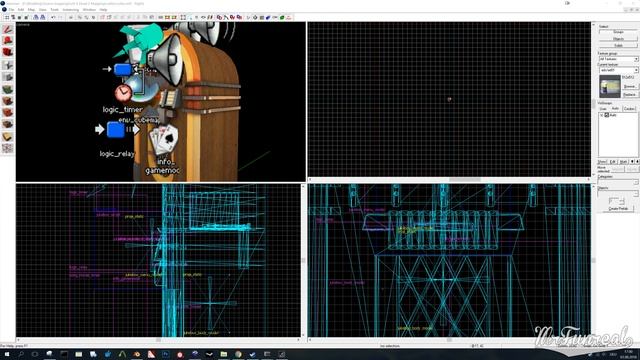Switch to the Cordon VisGroups tab
Viewport: 640px width, 360px height.
click(629, 109)
